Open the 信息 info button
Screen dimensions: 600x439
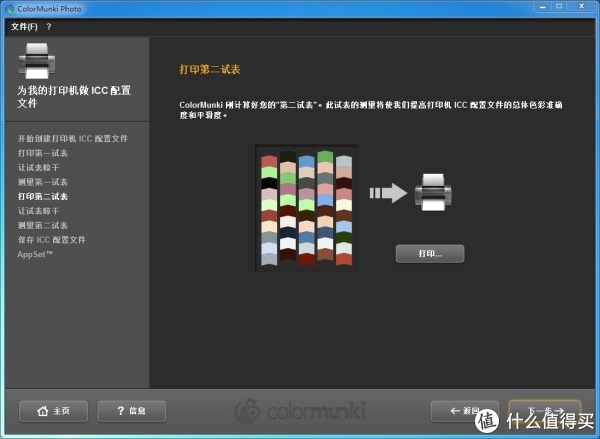point(131,411)
